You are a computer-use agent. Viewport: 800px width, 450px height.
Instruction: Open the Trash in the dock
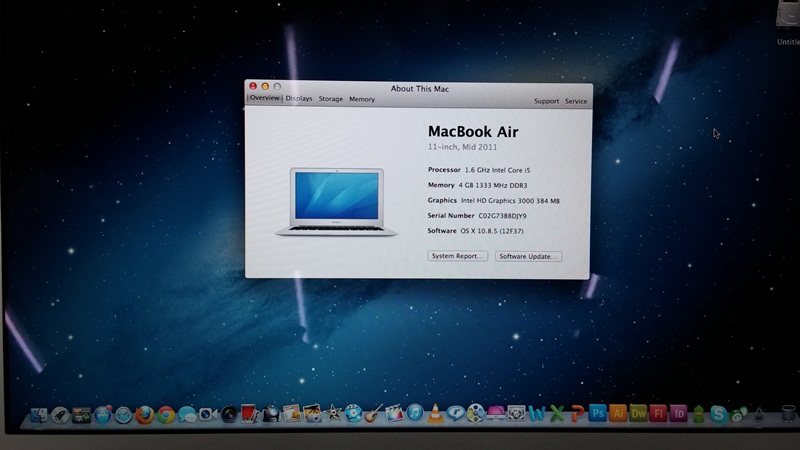click(x=788, y=413)
